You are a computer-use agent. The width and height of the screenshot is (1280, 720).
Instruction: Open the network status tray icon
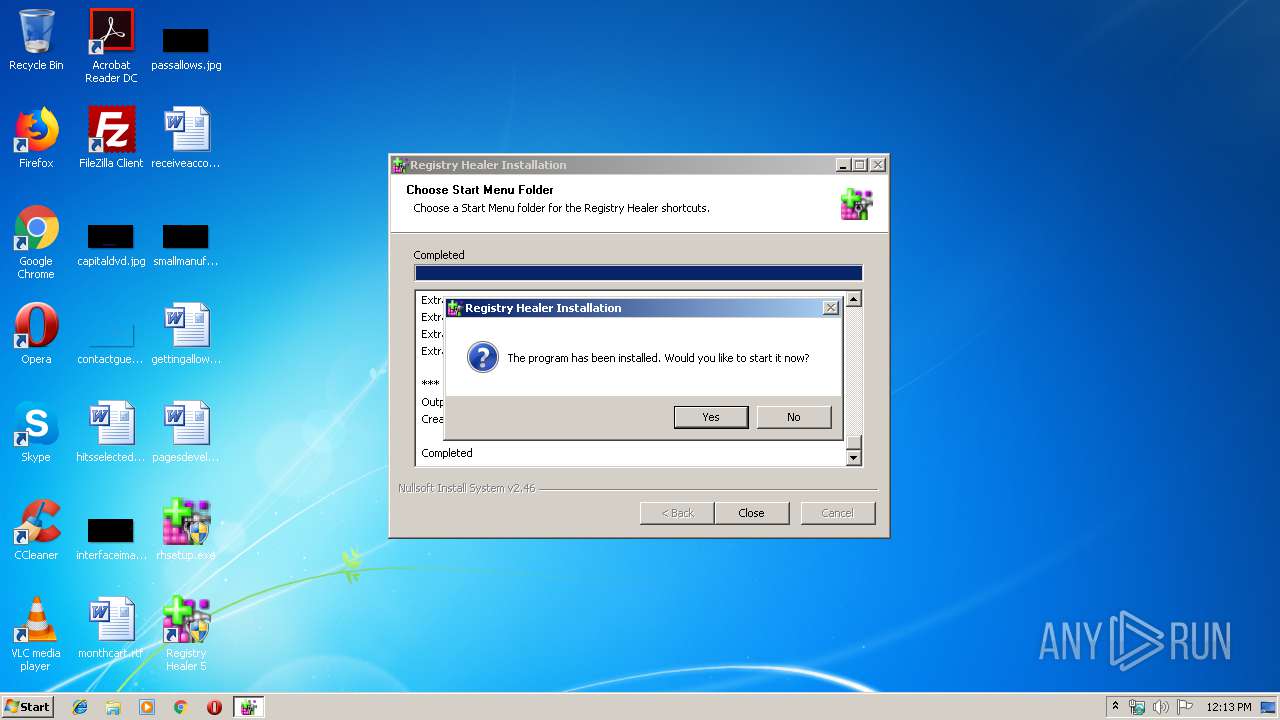coord(1137,707)
